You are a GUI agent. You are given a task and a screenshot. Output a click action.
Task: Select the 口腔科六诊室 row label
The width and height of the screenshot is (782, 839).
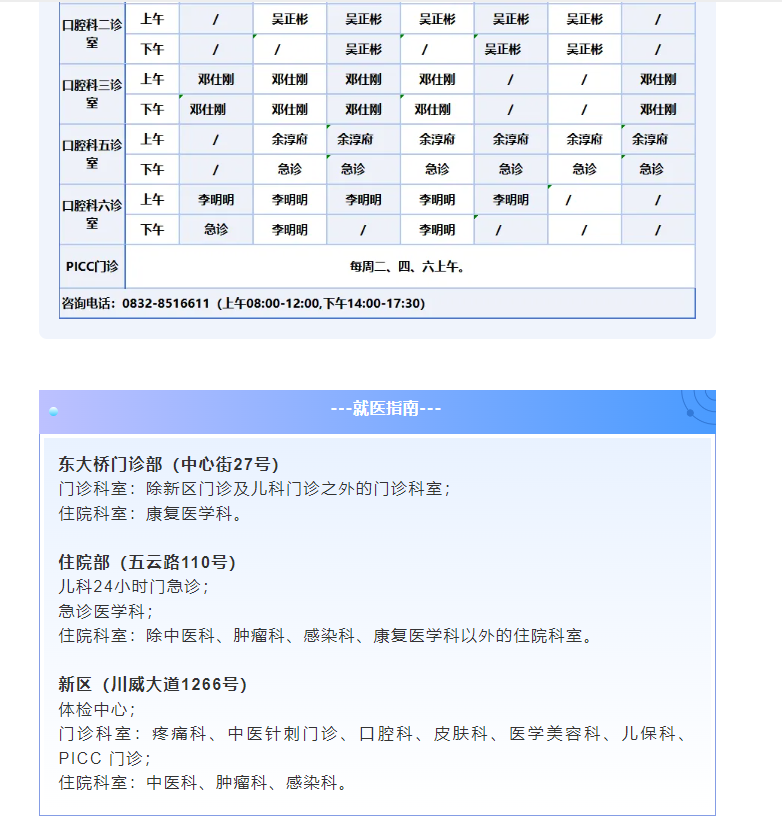92,214
